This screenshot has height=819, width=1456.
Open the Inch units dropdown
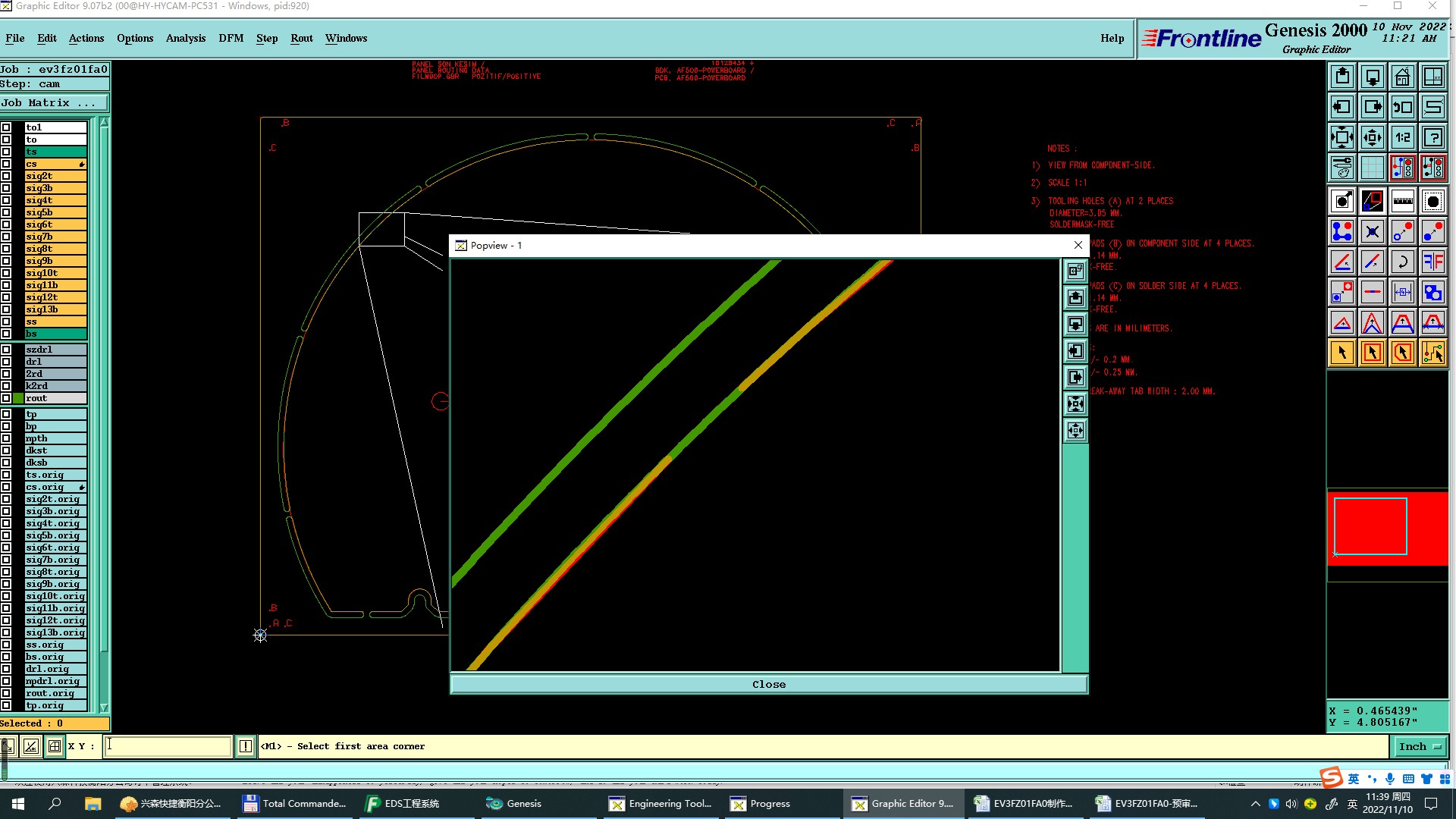pyautogui.click(x=1420, y=746)
